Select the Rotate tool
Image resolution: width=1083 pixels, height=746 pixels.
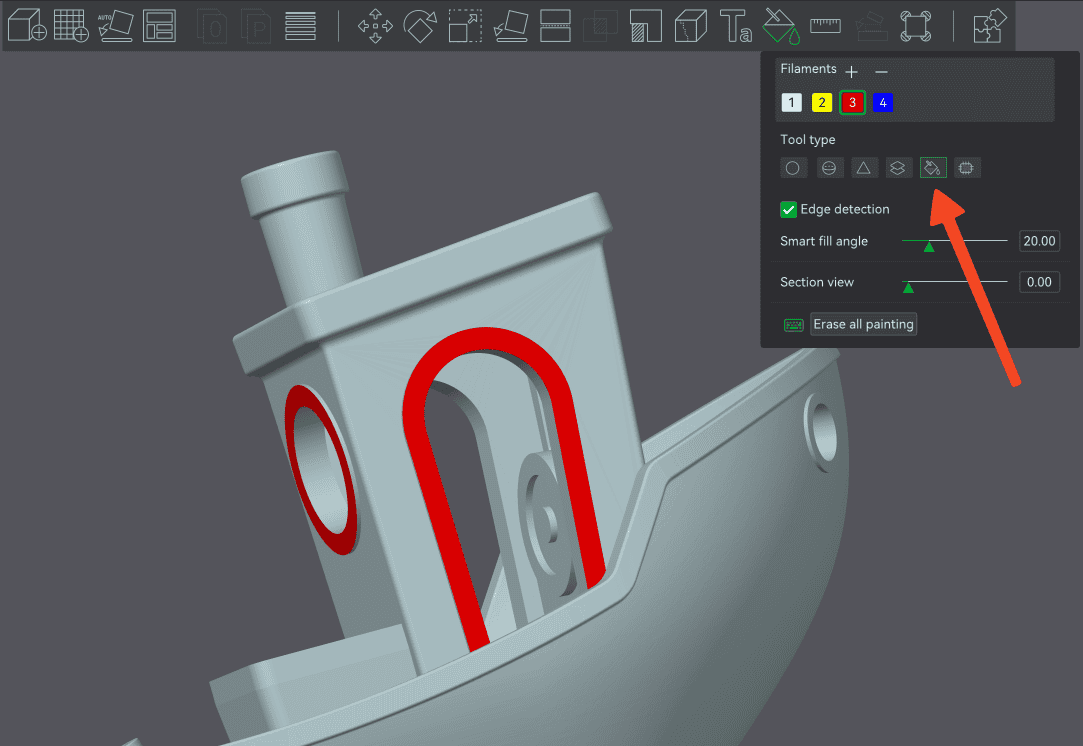(420, 24)
